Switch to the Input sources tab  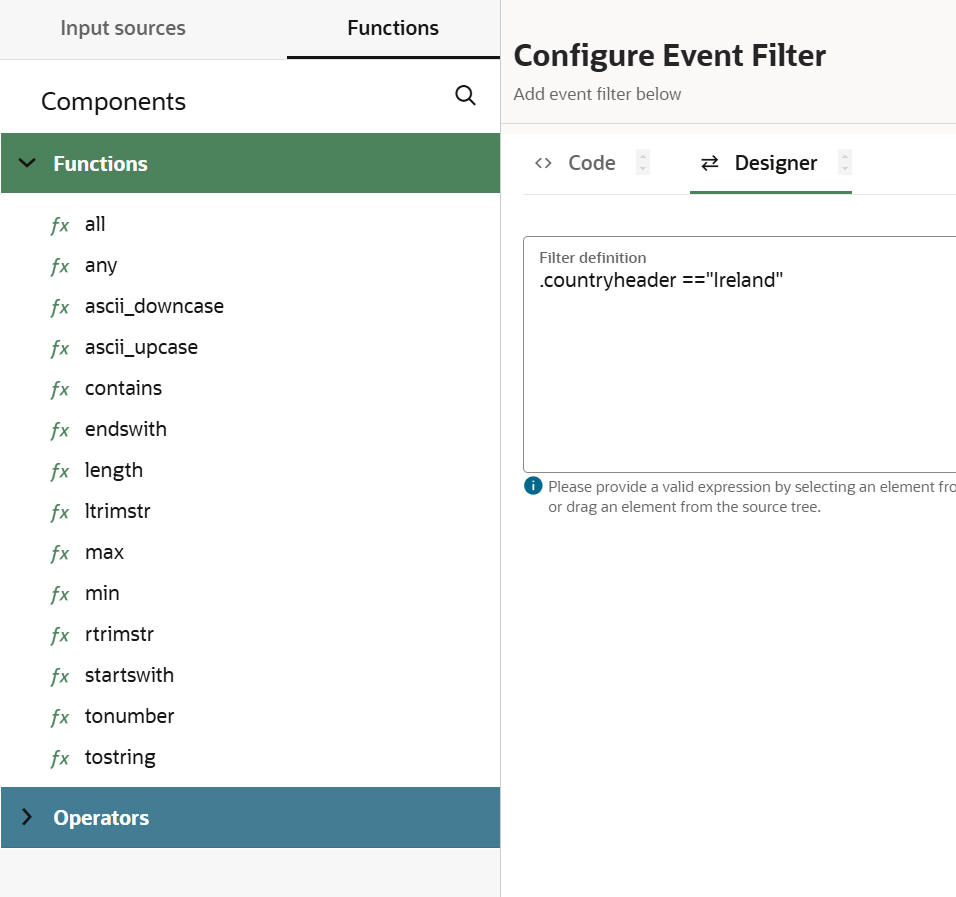coord(123,28)
